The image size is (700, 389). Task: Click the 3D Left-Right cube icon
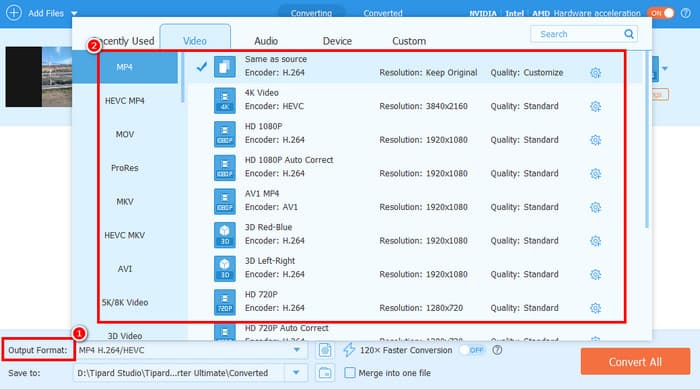[225, 268]
